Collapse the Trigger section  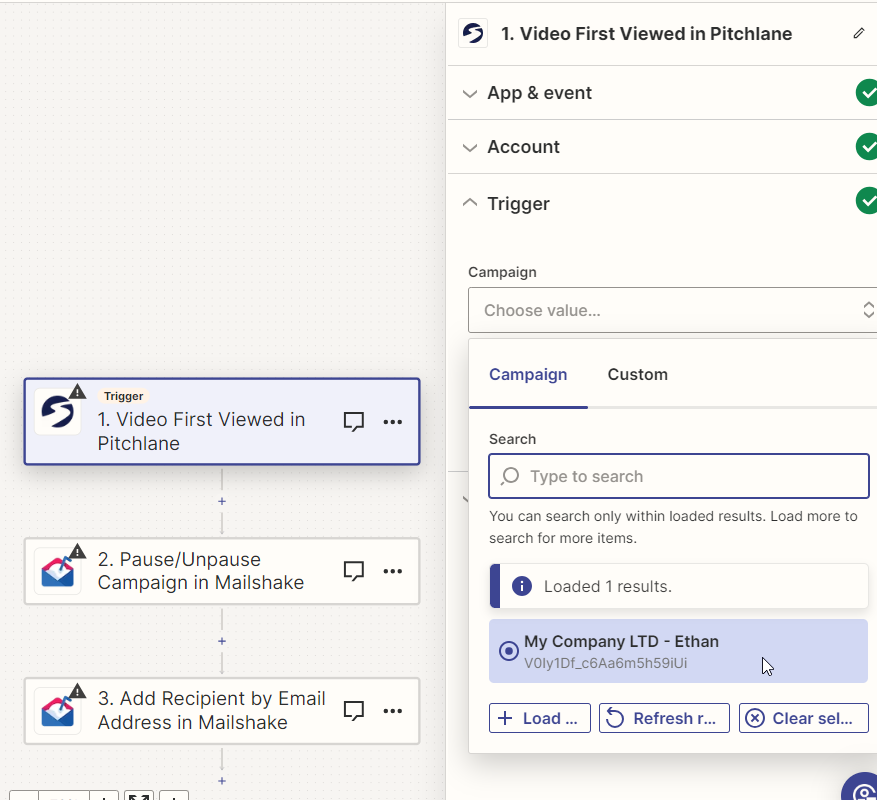[x=470, y=203]
